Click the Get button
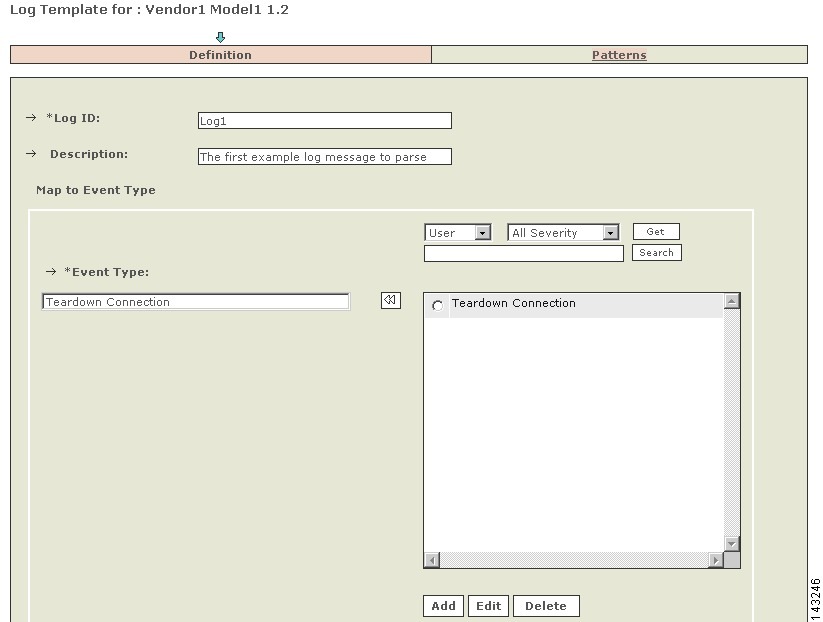This screenshot has width=823, height=622. tap(656, 231)
